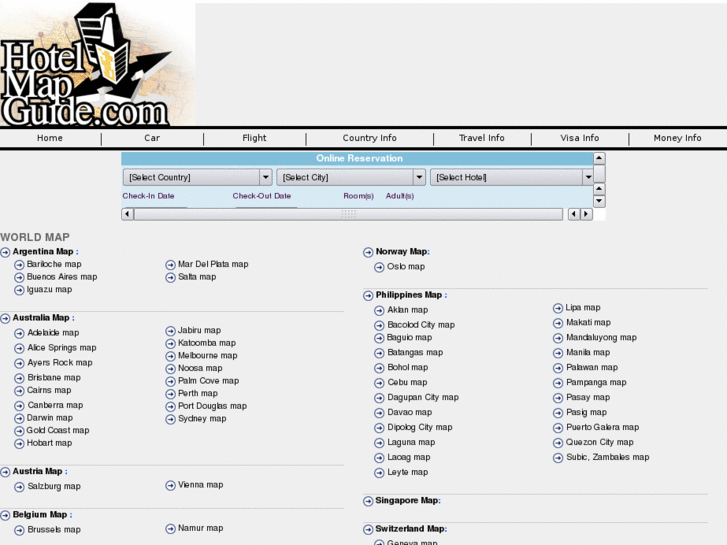This screenshot has height=545, width=727.
Task: Select the Travel Info menu item
Action: 482,138
